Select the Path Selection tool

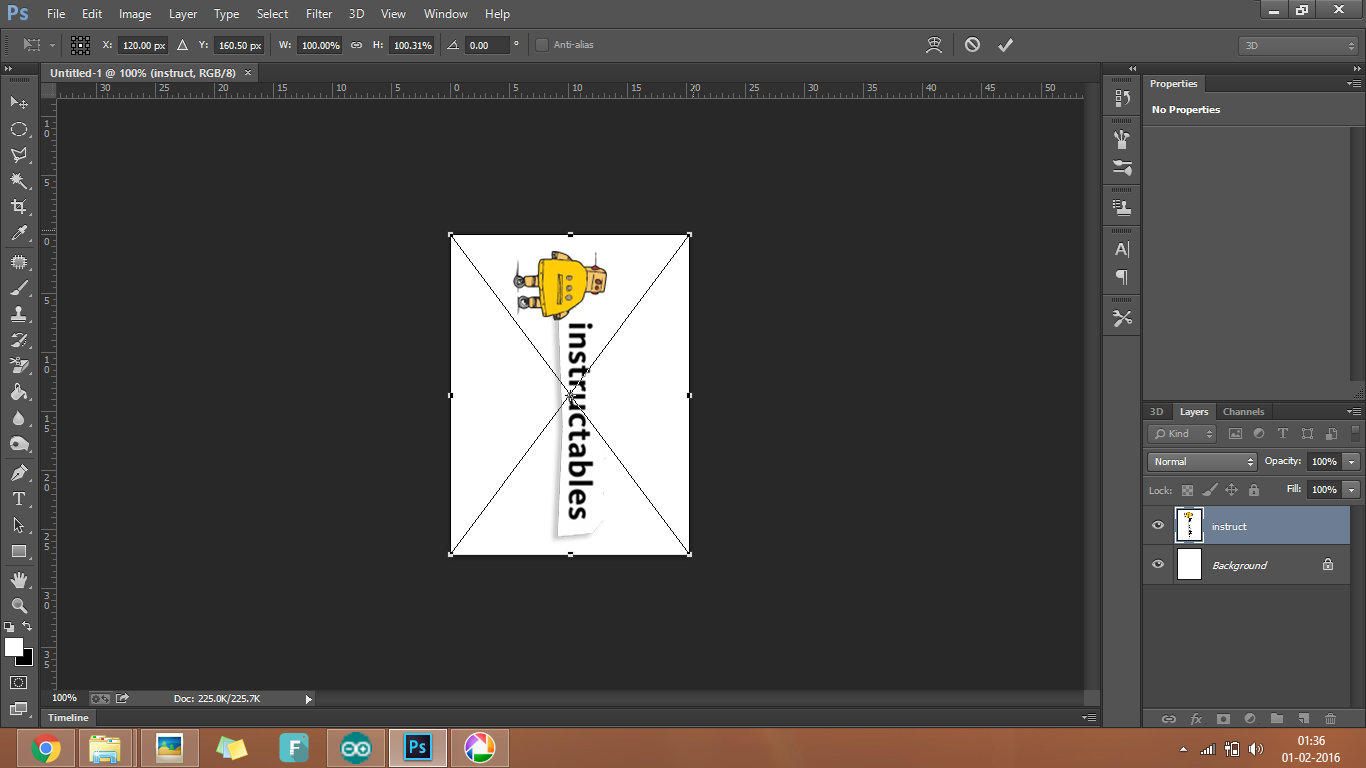[x=19, y=525]
